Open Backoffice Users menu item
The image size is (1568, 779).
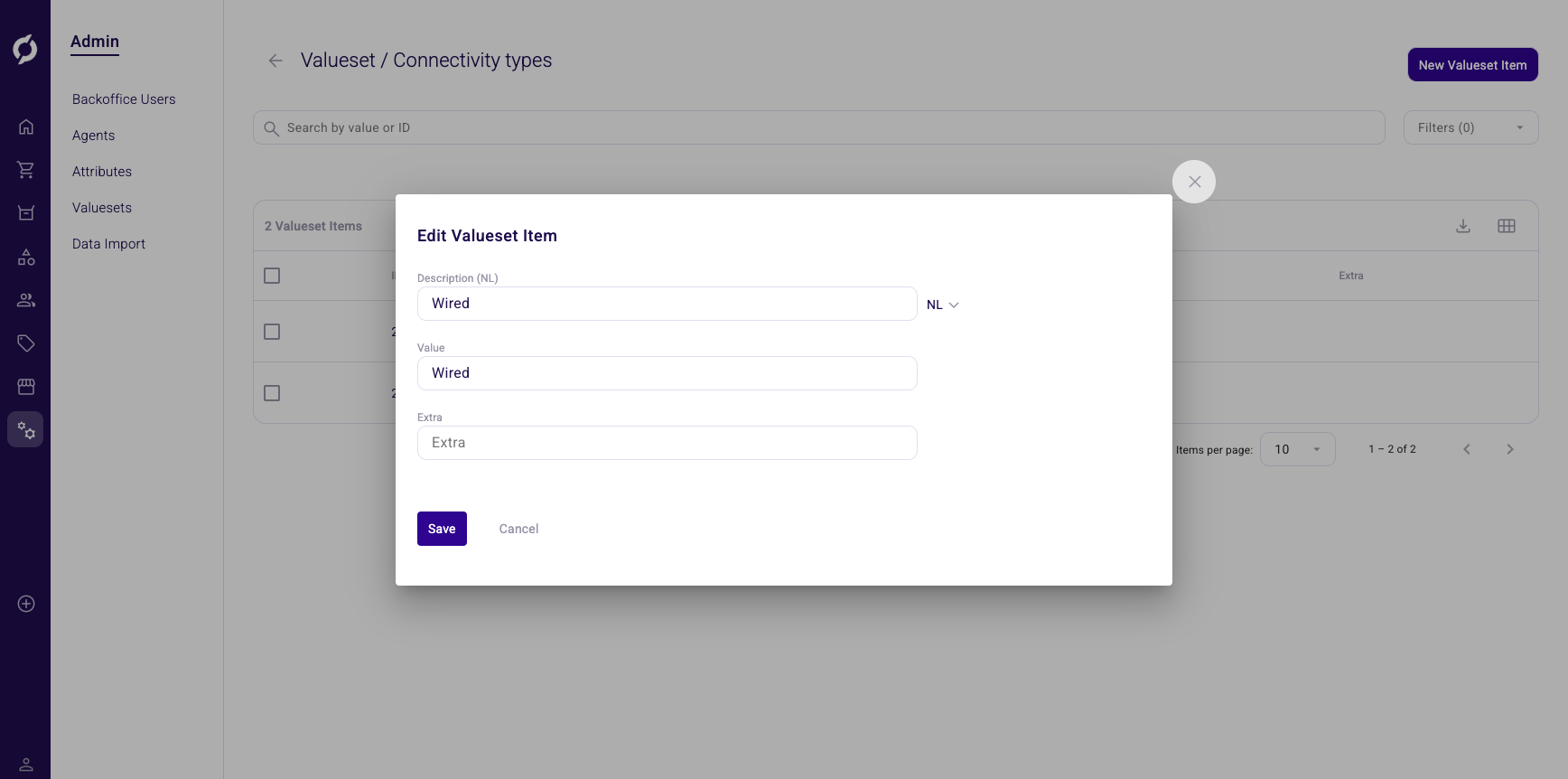124,99
